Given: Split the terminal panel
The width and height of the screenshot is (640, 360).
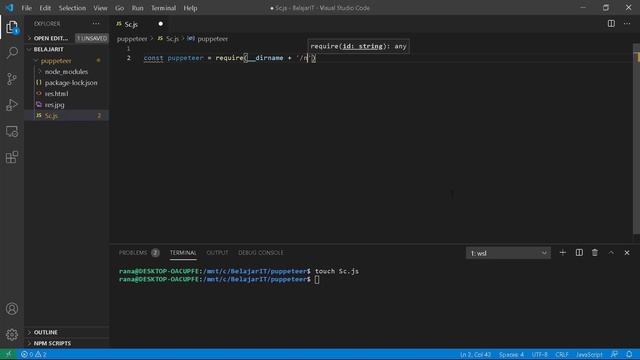Looking at the screenshot, I should coord(579,253).
